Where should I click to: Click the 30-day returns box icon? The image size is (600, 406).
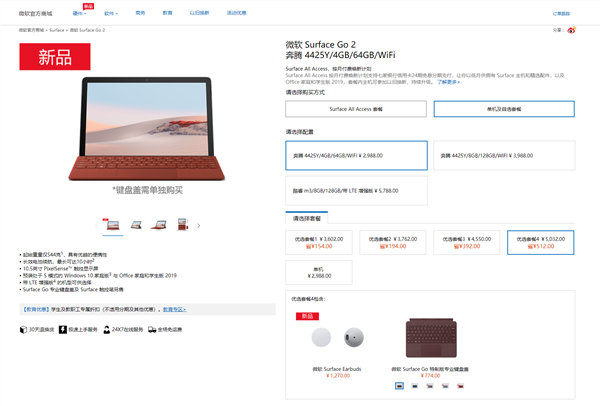23,329
